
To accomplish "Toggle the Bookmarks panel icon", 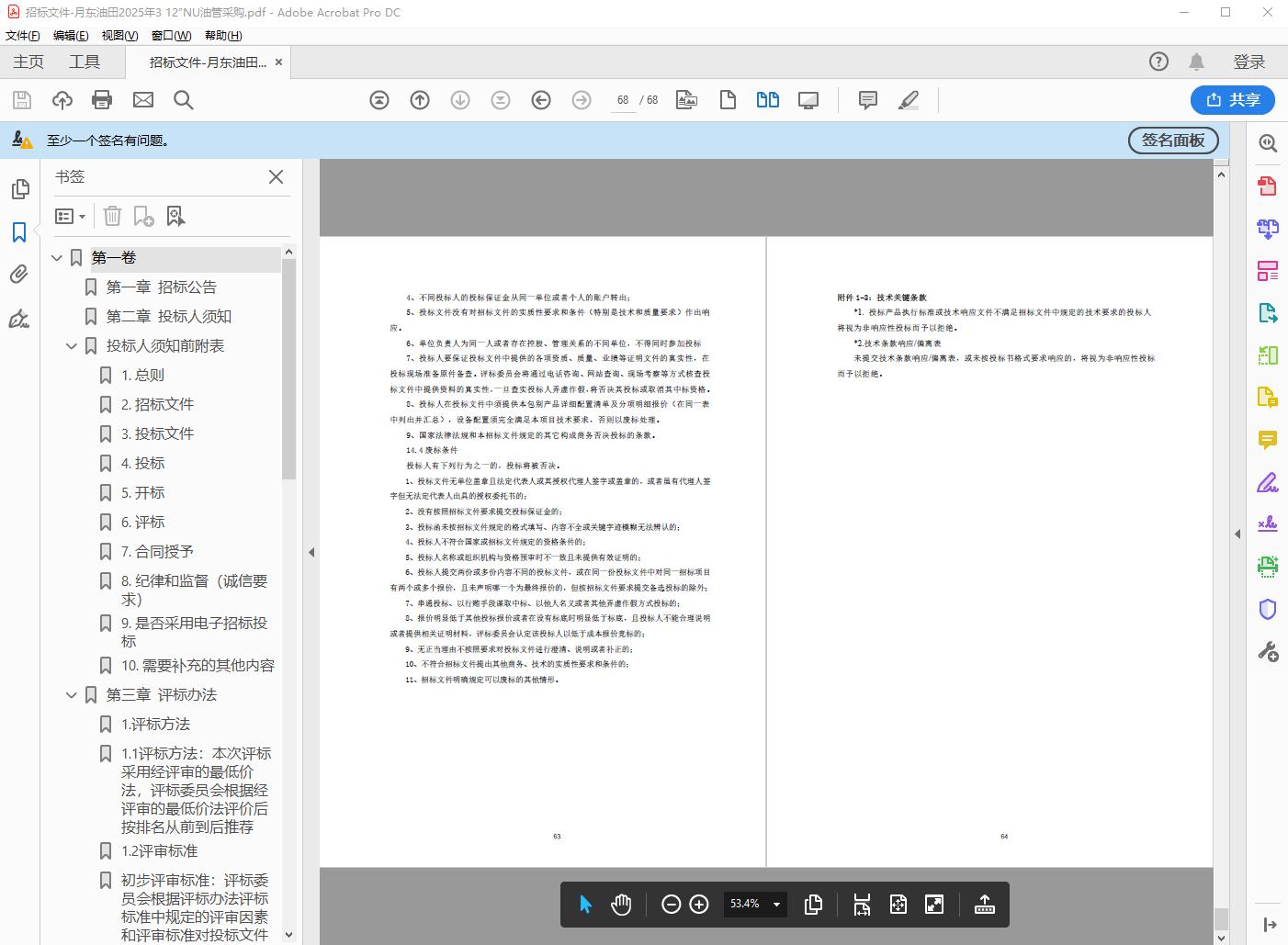I will click(x=19, y=232).
